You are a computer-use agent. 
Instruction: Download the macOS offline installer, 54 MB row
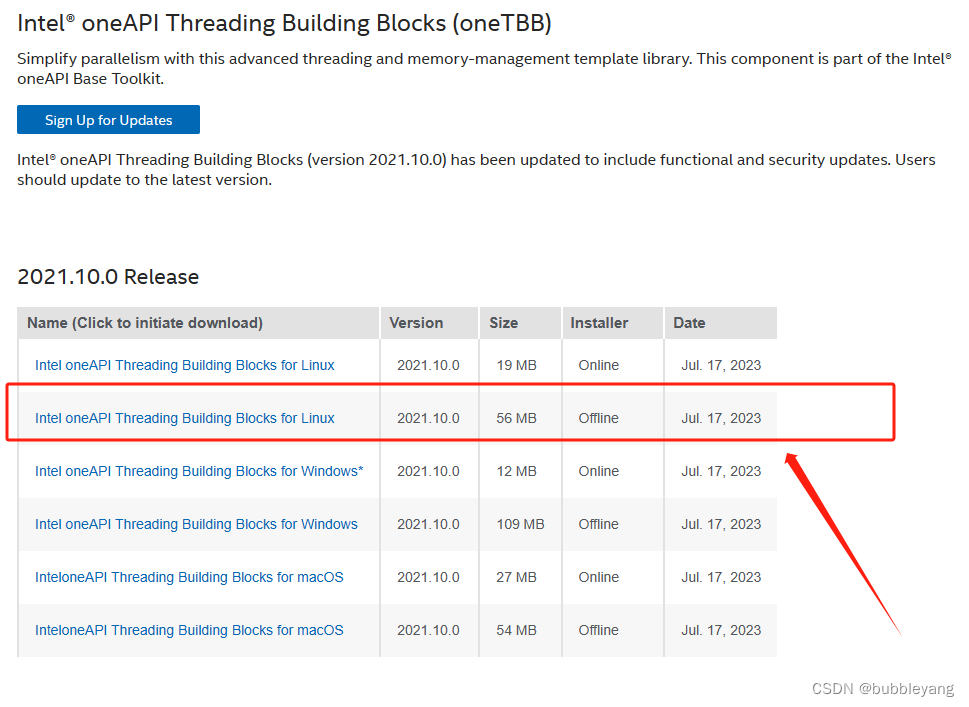click(x=189, y=630)
